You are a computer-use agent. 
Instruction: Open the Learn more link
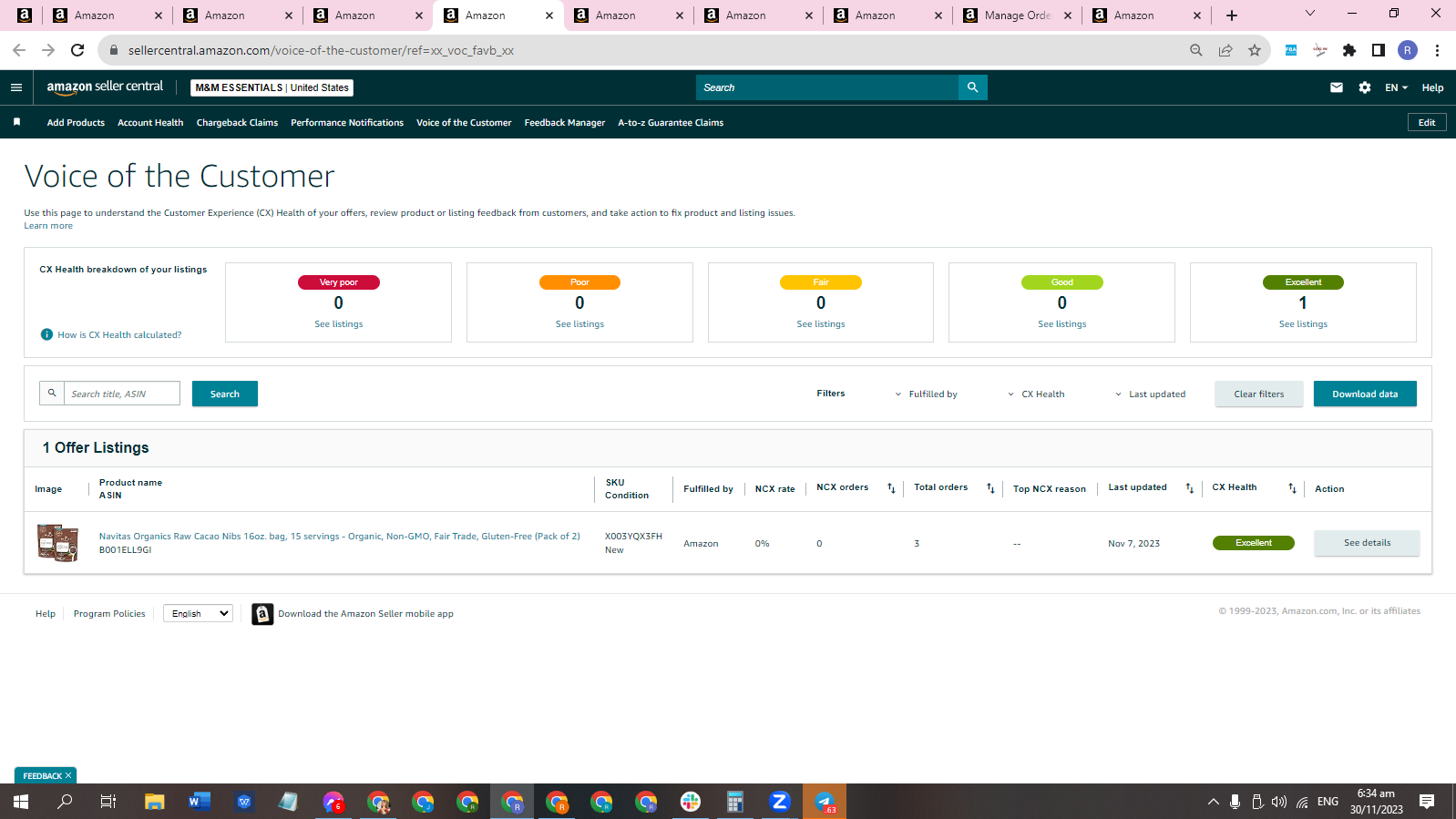48,226
